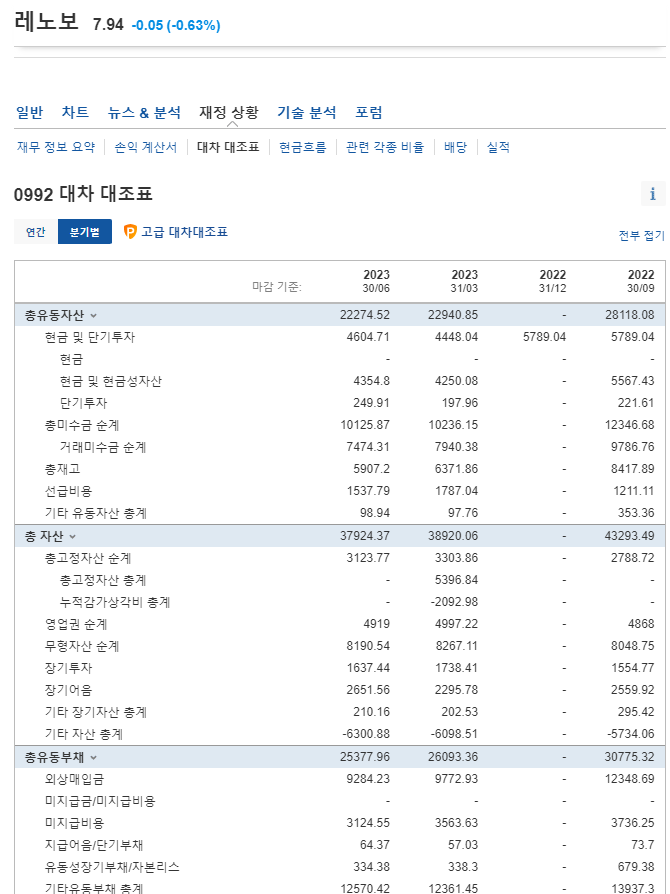Click the price change -0.05 (-0.63%)
The image size is (670, 894).
point(176,26)
